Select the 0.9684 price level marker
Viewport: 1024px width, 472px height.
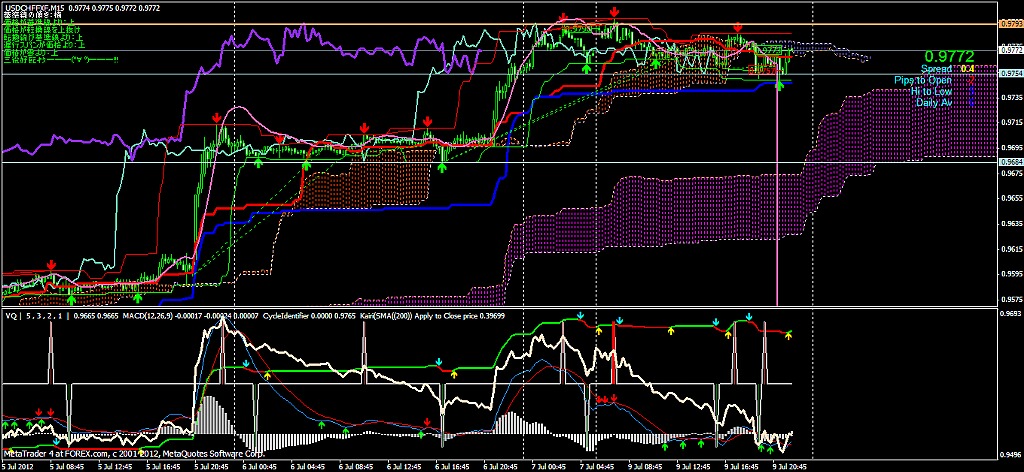point(1010,162)
